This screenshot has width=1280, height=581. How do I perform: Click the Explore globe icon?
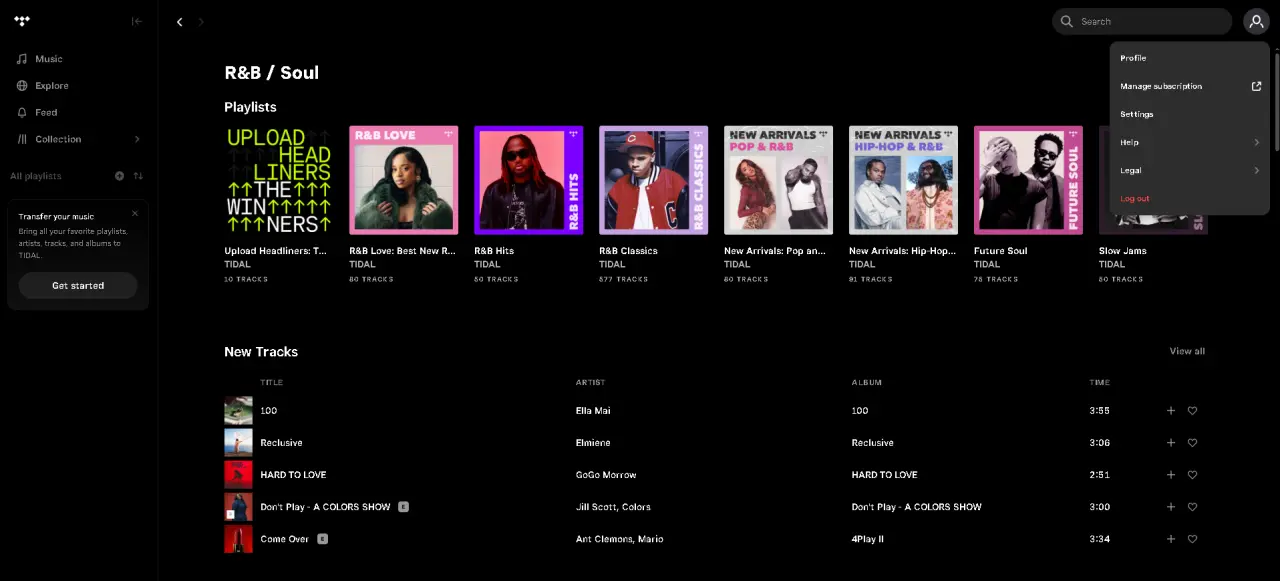coord(22,86)
